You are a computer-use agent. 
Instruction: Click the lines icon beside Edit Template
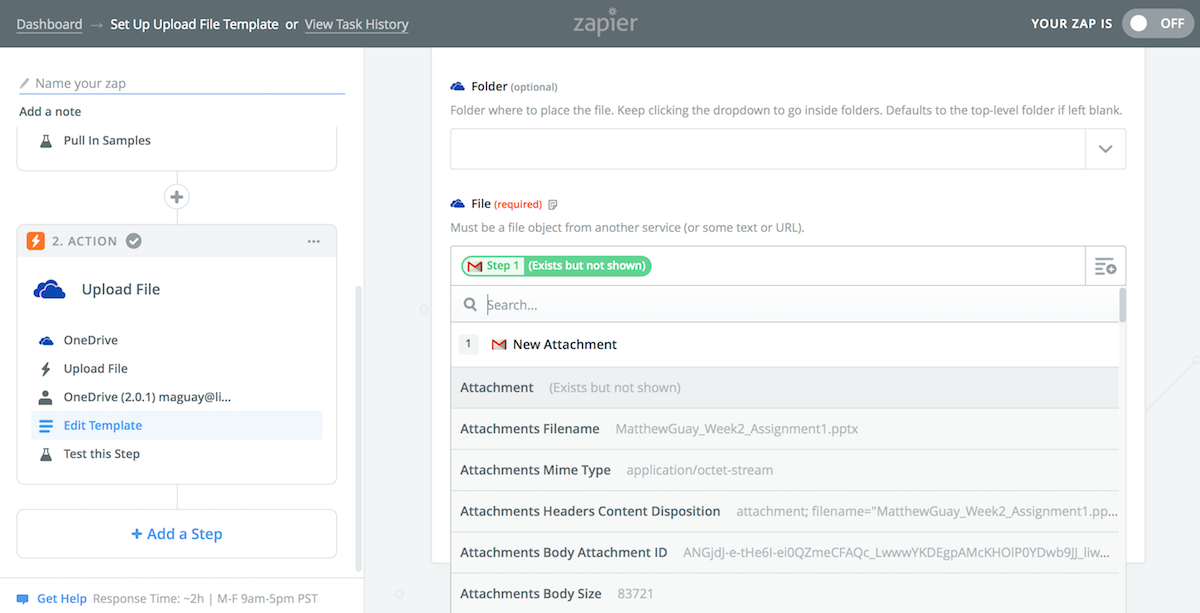coord(45,425)
